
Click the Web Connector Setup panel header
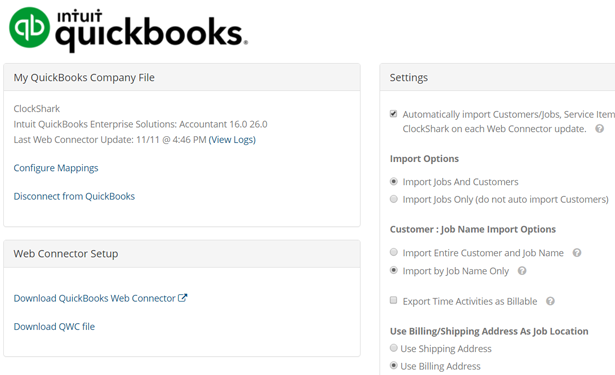pyautogui.click(x=182, y=254)
